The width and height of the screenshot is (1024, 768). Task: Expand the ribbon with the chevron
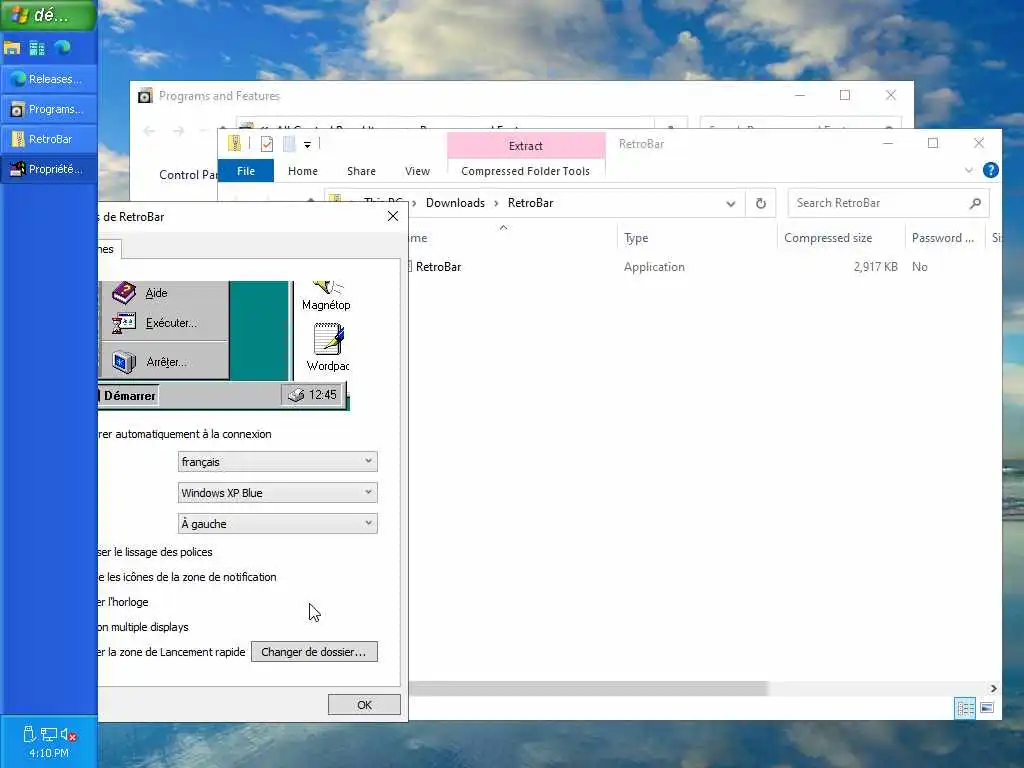pyautogui.click(x=968, y=170)
